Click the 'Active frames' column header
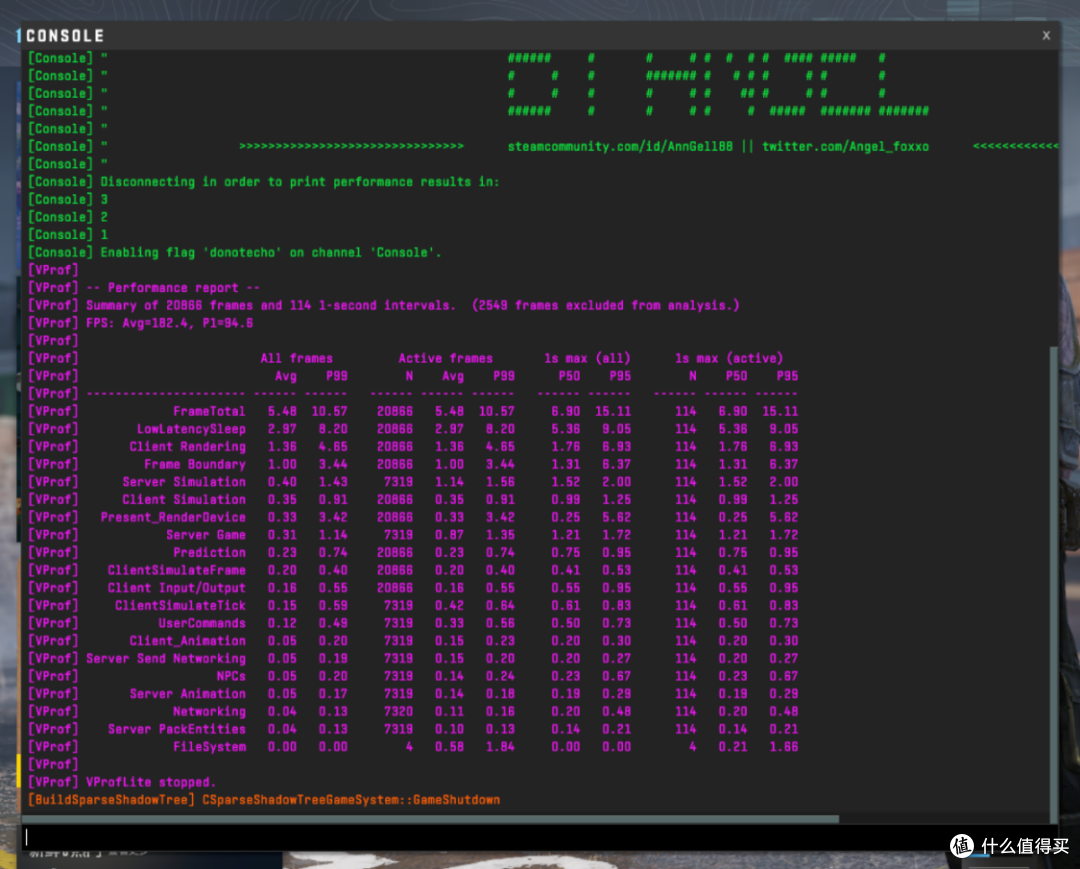 (x=446, y=358)
